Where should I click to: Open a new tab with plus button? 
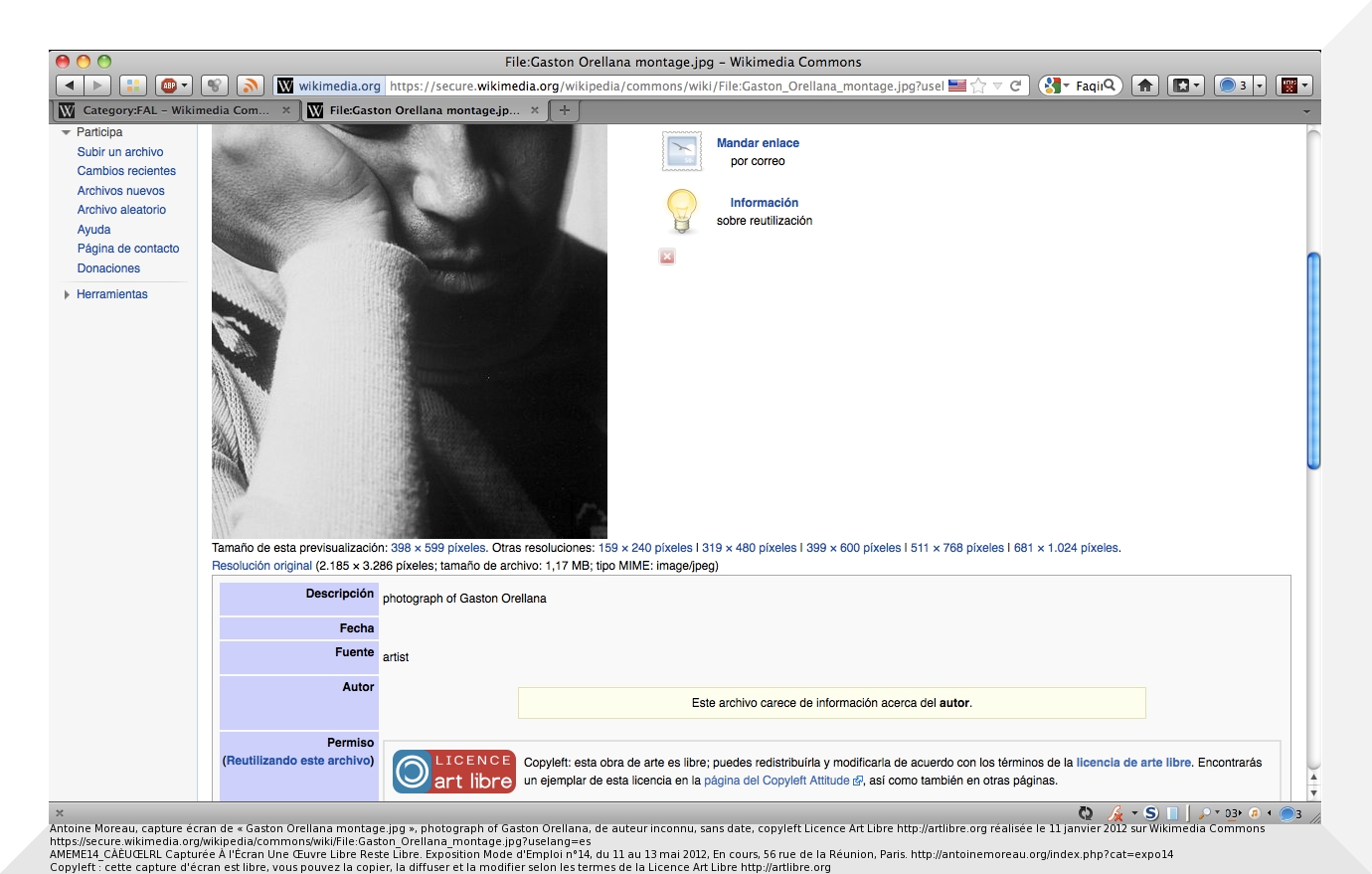click(x=565, y=110)
